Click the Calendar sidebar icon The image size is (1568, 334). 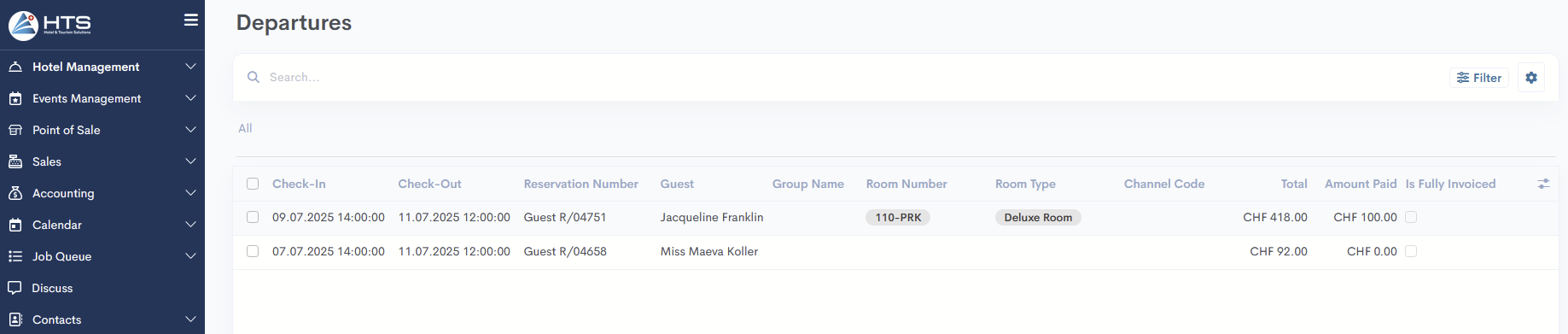coord(15,225)
